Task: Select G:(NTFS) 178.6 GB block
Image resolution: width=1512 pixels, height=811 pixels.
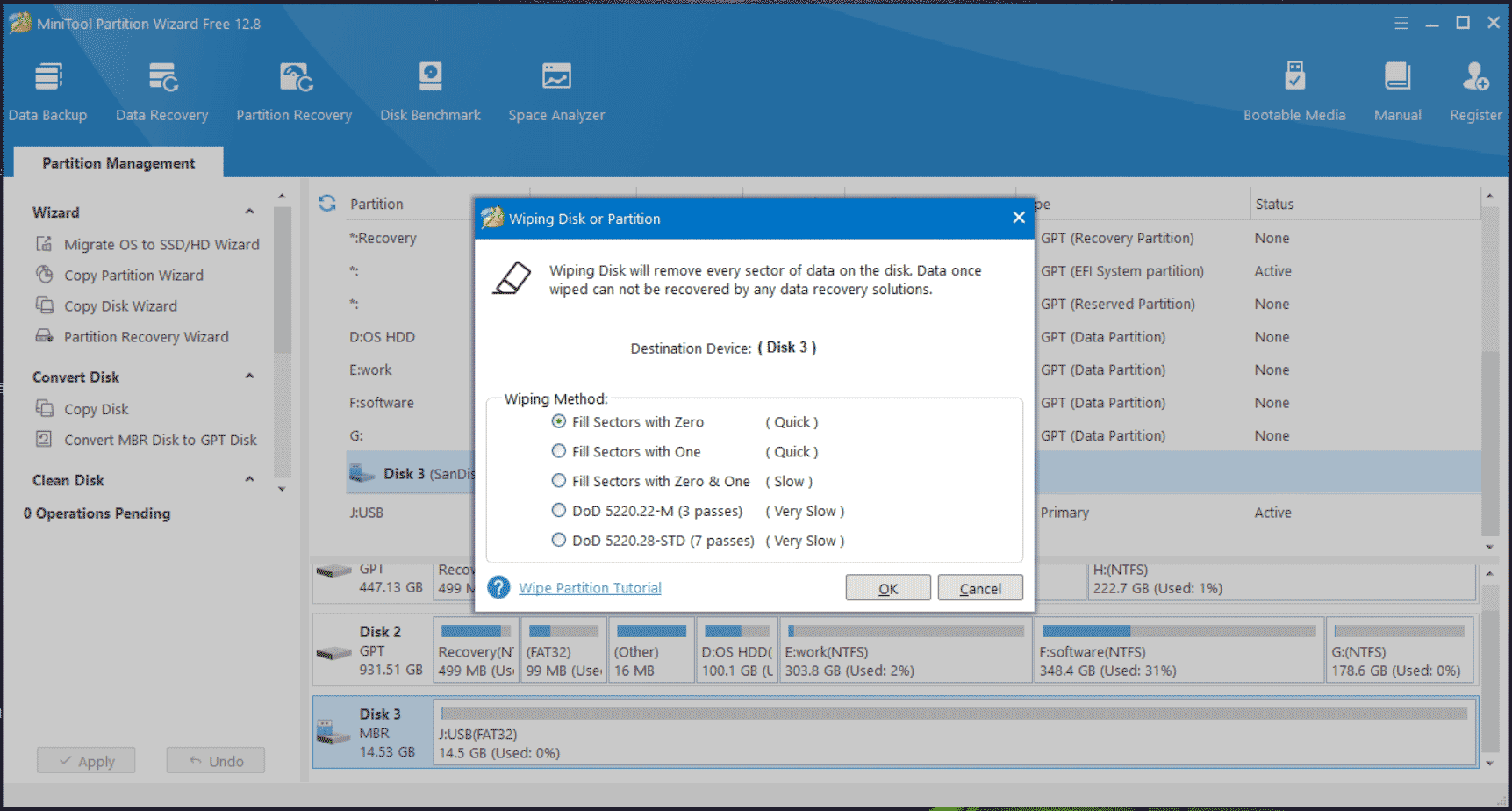Action: (1401, 650)
